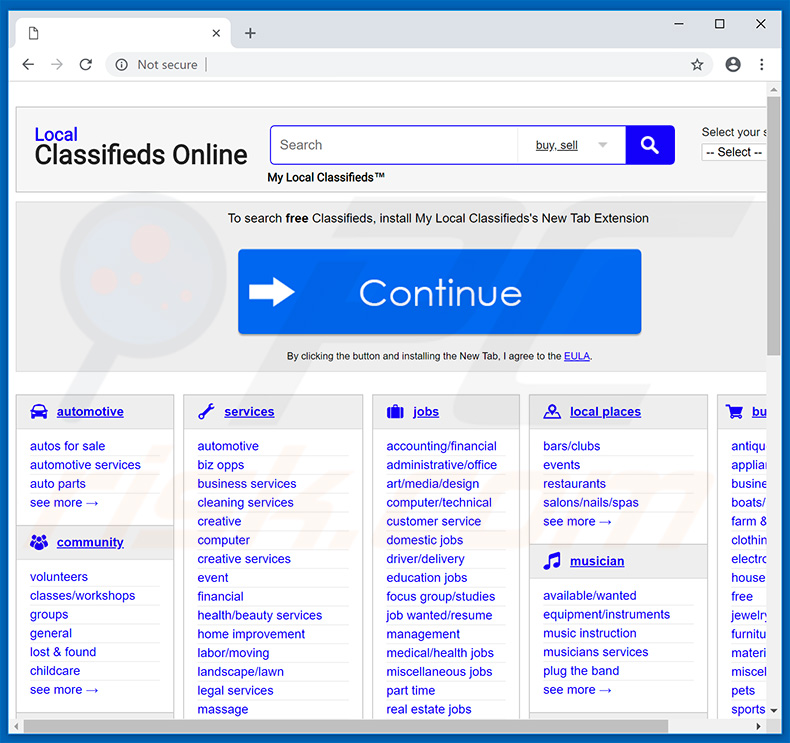
Task: Open computer/technical jobs link
Action: coord(439,502)
